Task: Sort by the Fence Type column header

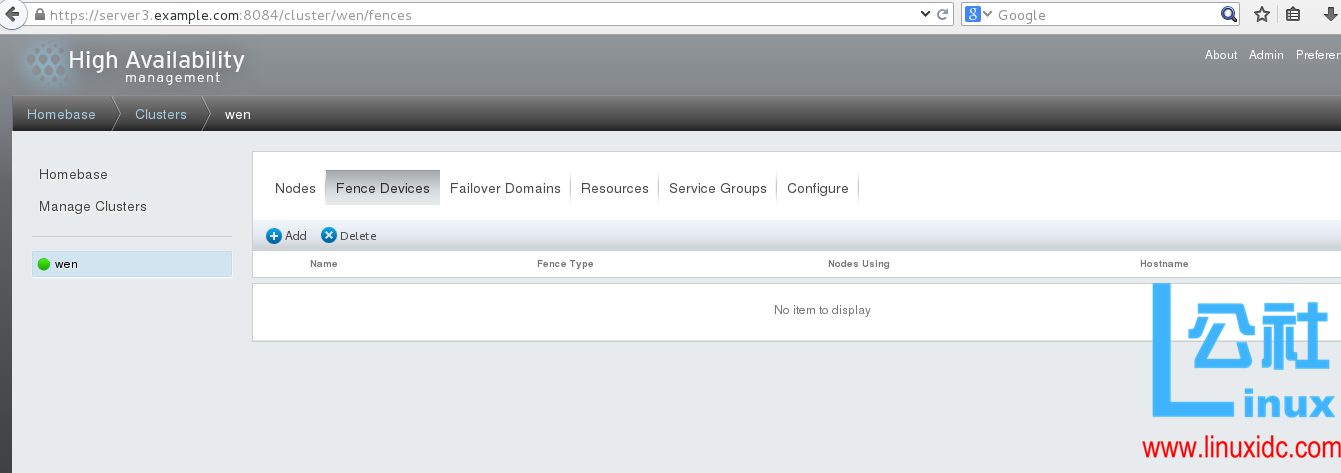Action: tap(565, 264)
